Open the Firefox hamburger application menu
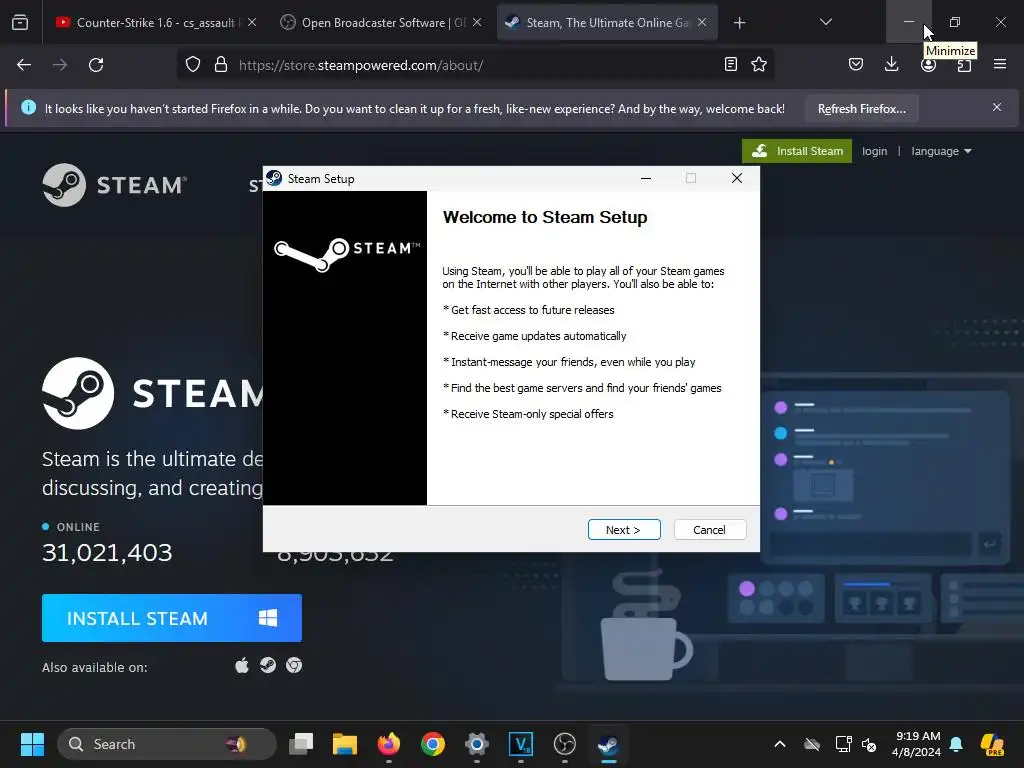Screen dimensions: 1024x768 point(1000,64)
